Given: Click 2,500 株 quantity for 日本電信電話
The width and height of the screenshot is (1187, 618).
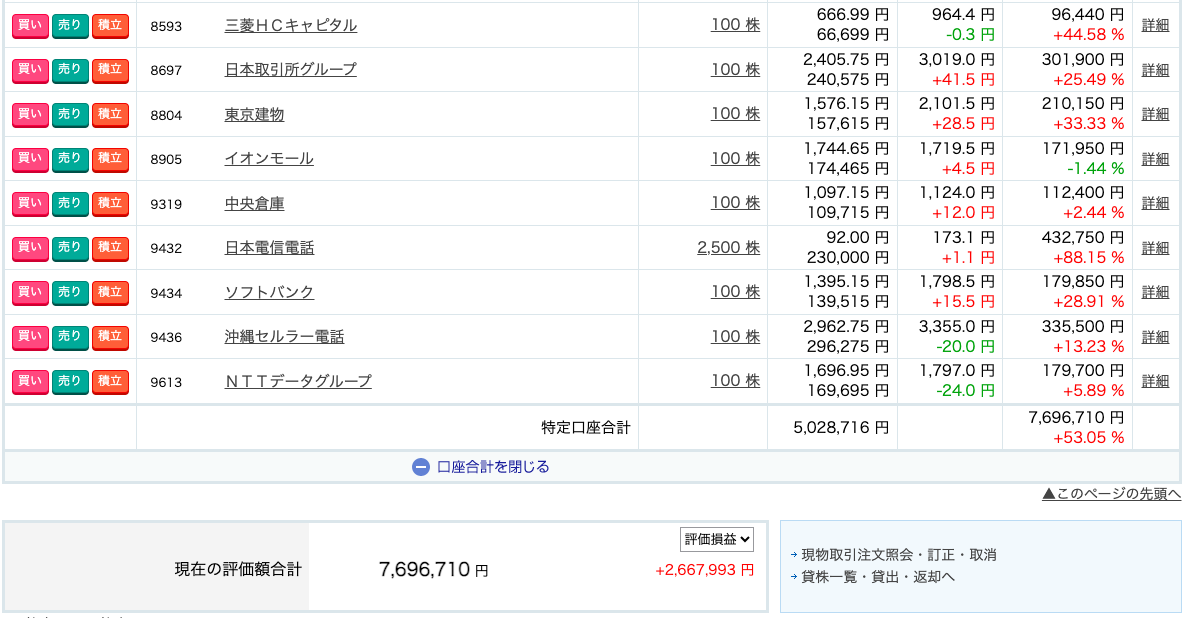Looking at the screenshot, I should [x=728, y=248].
